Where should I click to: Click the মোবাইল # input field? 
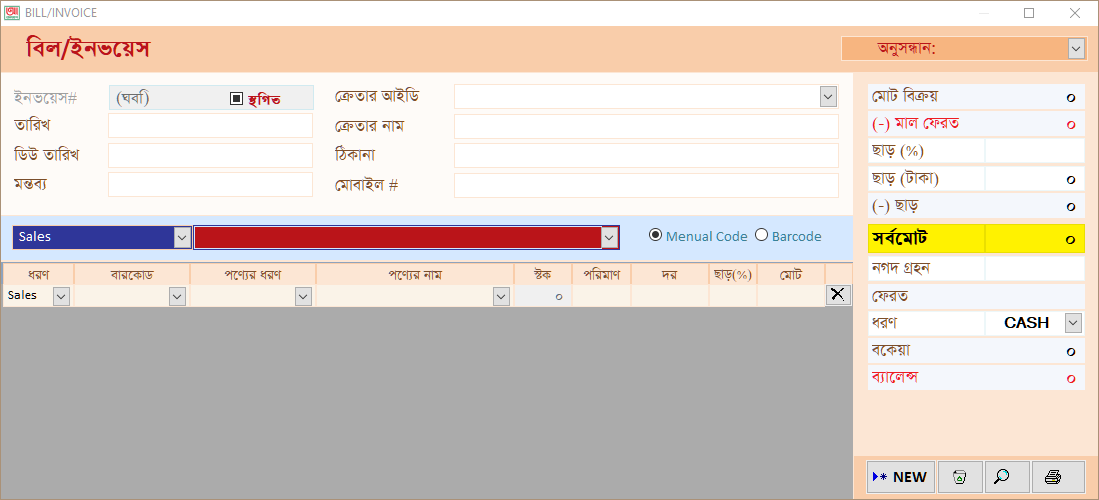coord(646,186)
